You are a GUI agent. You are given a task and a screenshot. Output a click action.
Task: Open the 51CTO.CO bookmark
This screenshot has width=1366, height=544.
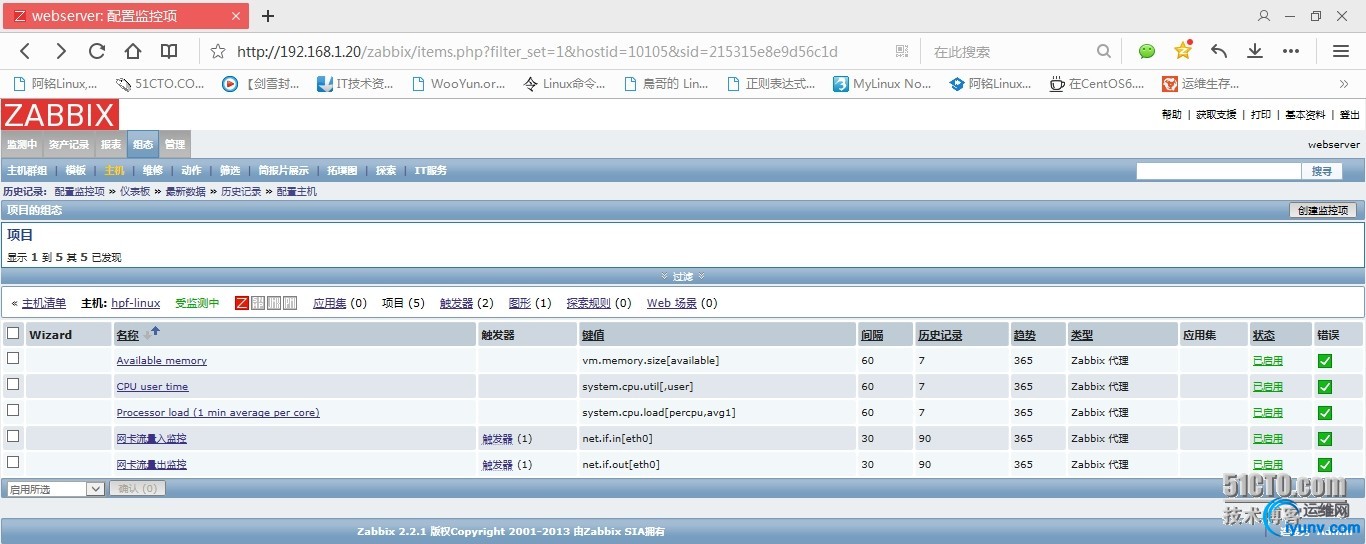(160, 84)
